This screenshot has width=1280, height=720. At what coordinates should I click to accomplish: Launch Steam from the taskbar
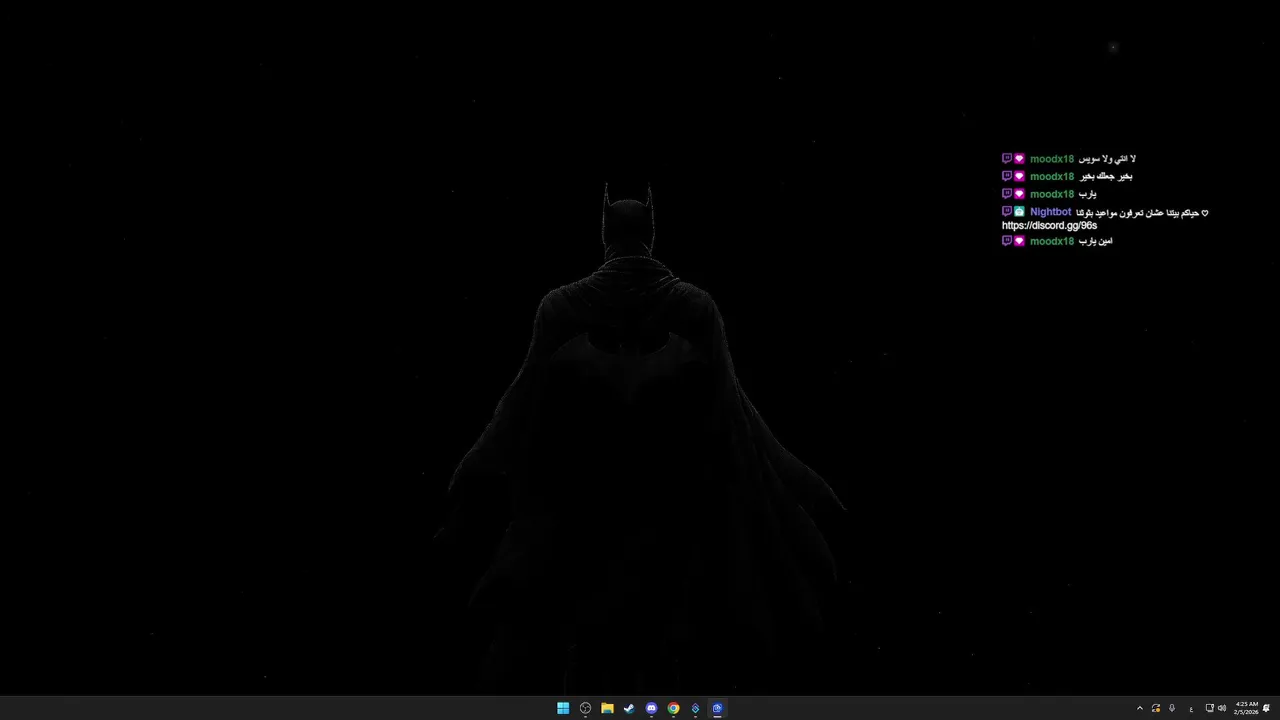(629, 708)
